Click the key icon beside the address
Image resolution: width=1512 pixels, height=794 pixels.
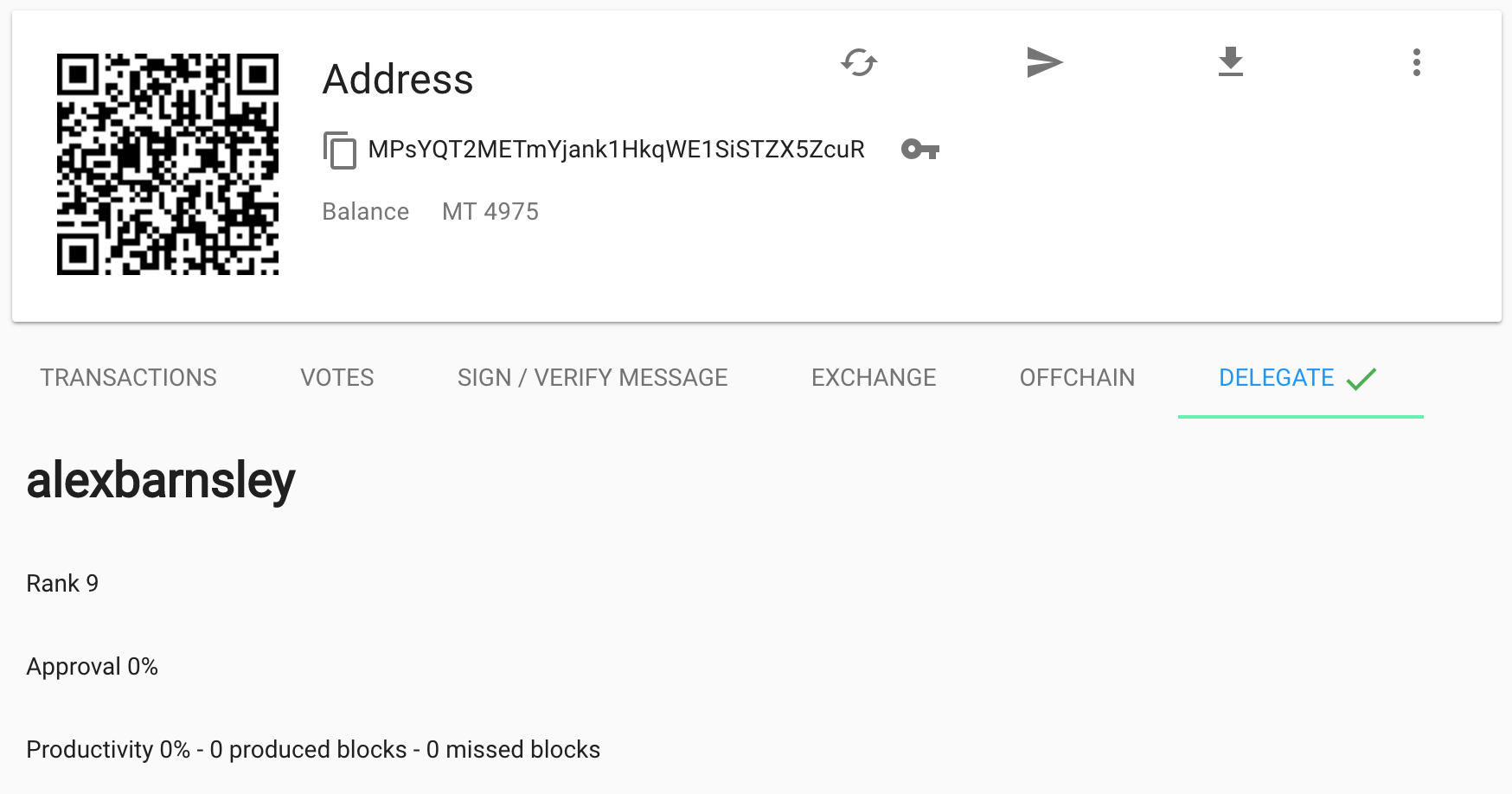[x=919, y=150]
